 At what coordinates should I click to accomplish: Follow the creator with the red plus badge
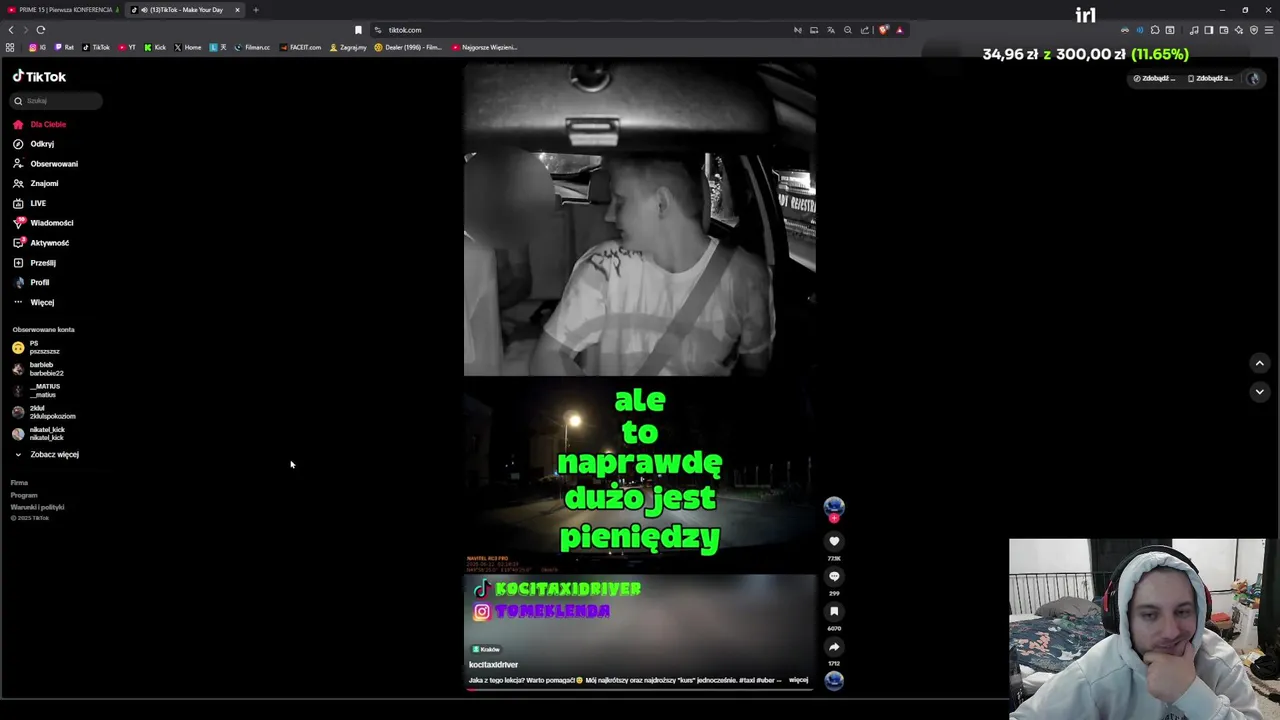pyautogui.click(x=834, y=518)
